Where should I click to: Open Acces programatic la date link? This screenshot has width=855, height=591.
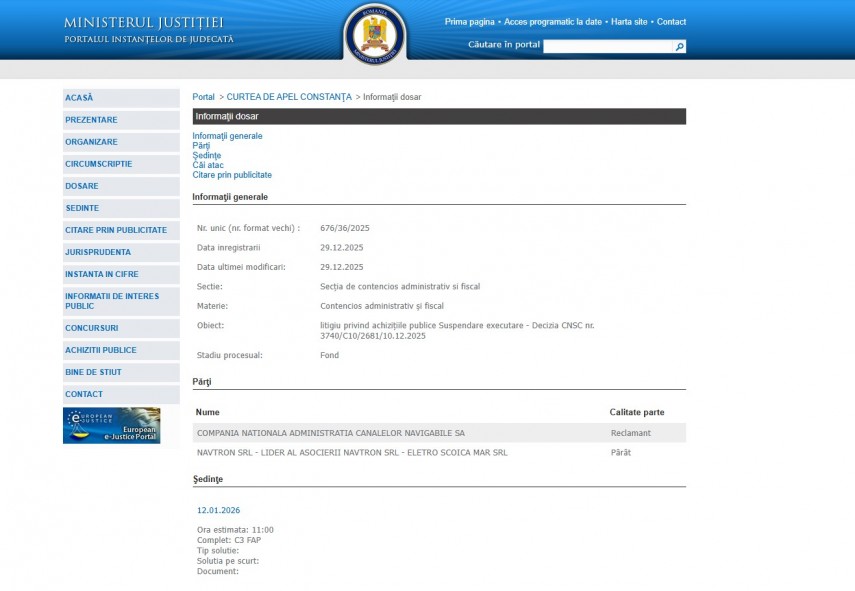tap(553, 22)
